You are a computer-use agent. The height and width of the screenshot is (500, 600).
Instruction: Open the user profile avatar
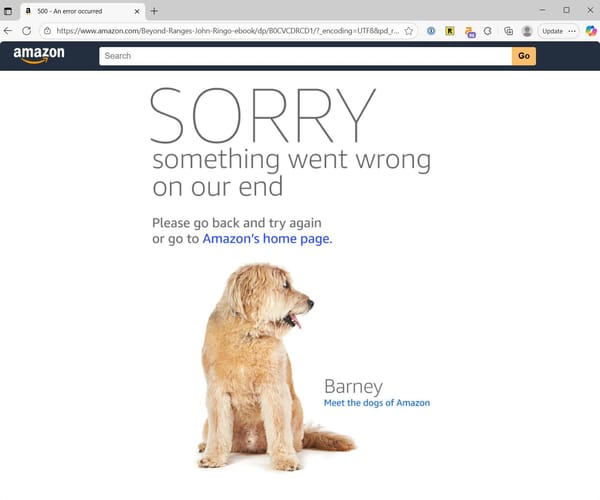(x=527, y=31)
